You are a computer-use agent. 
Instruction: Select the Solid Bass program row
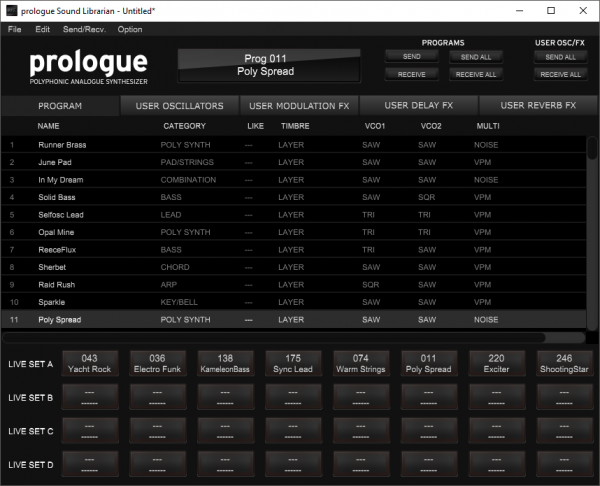[x=293, y=197]
